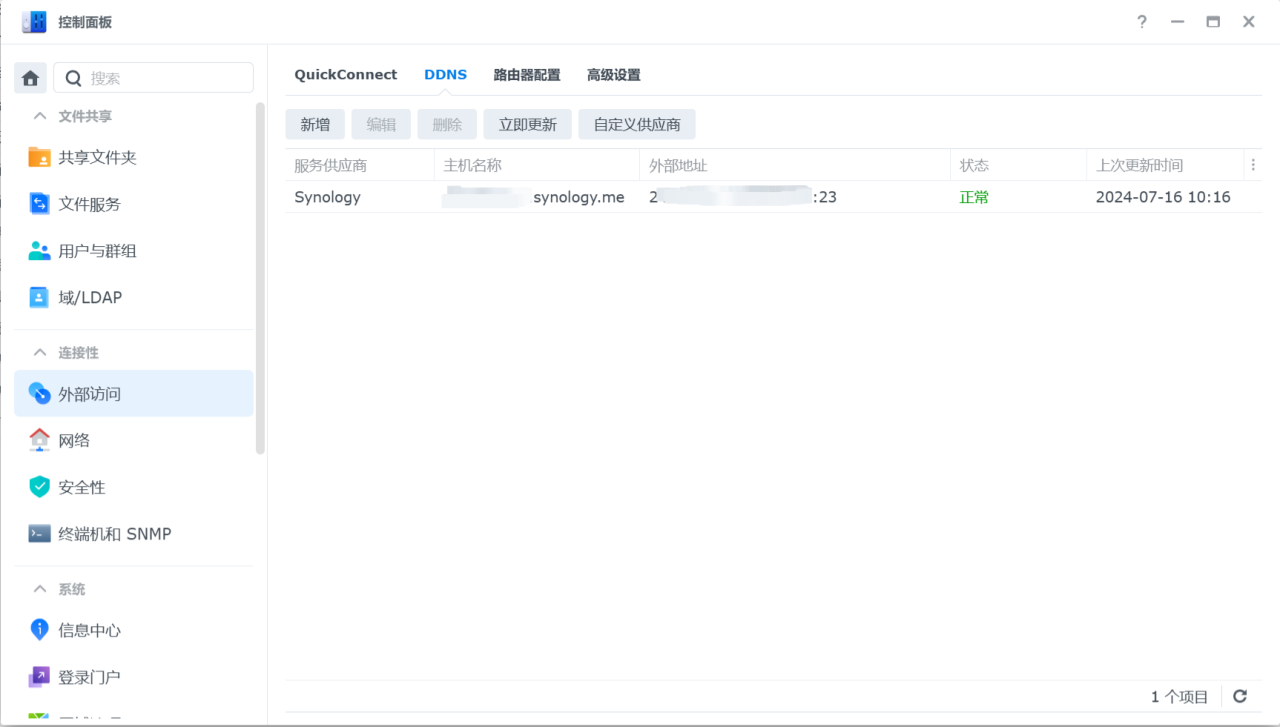
Task: Select the Domain/LDAP icon
Action: click(x=39, y=297)
